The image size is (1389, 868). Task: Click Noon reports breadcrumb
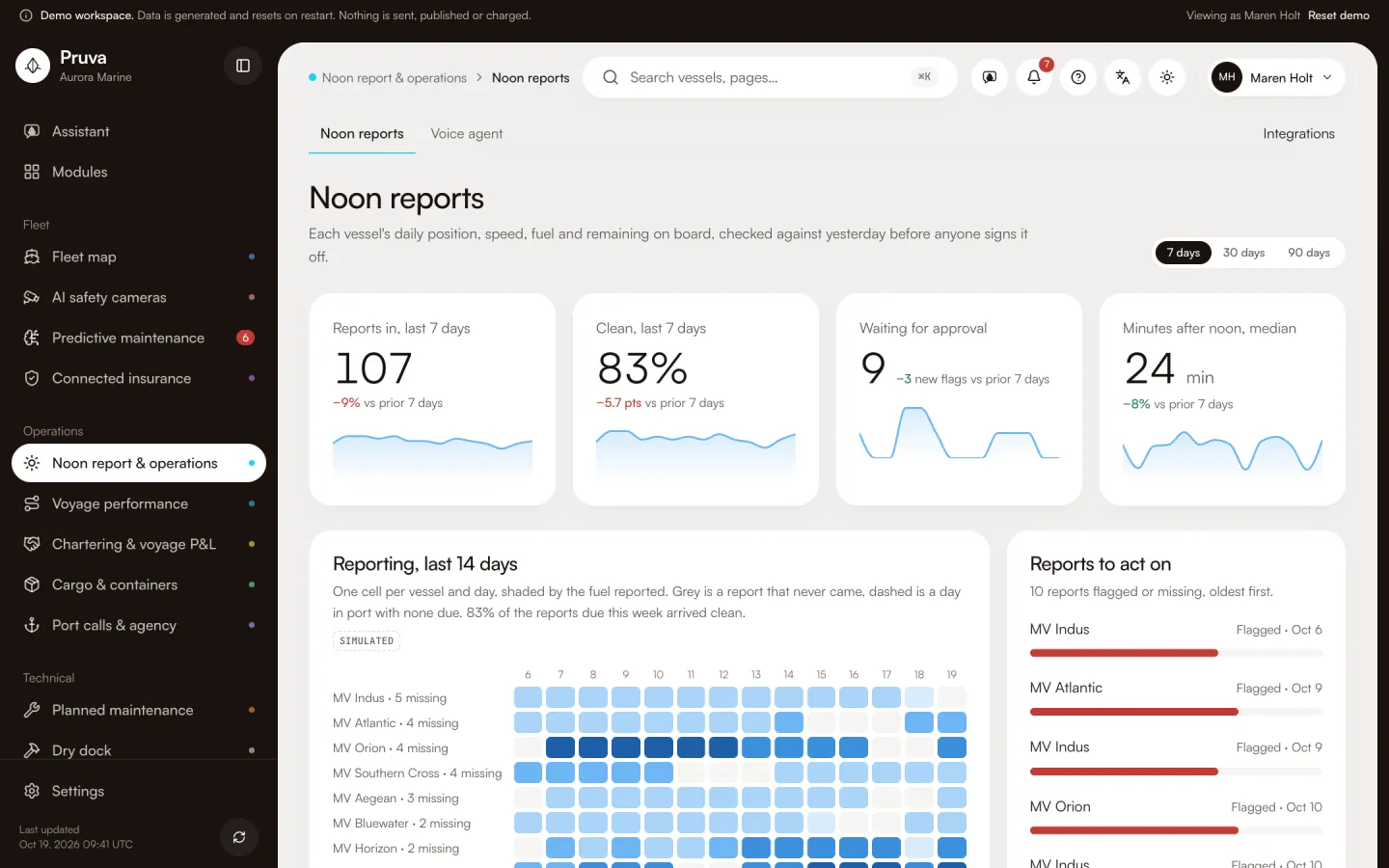[531, 78]
